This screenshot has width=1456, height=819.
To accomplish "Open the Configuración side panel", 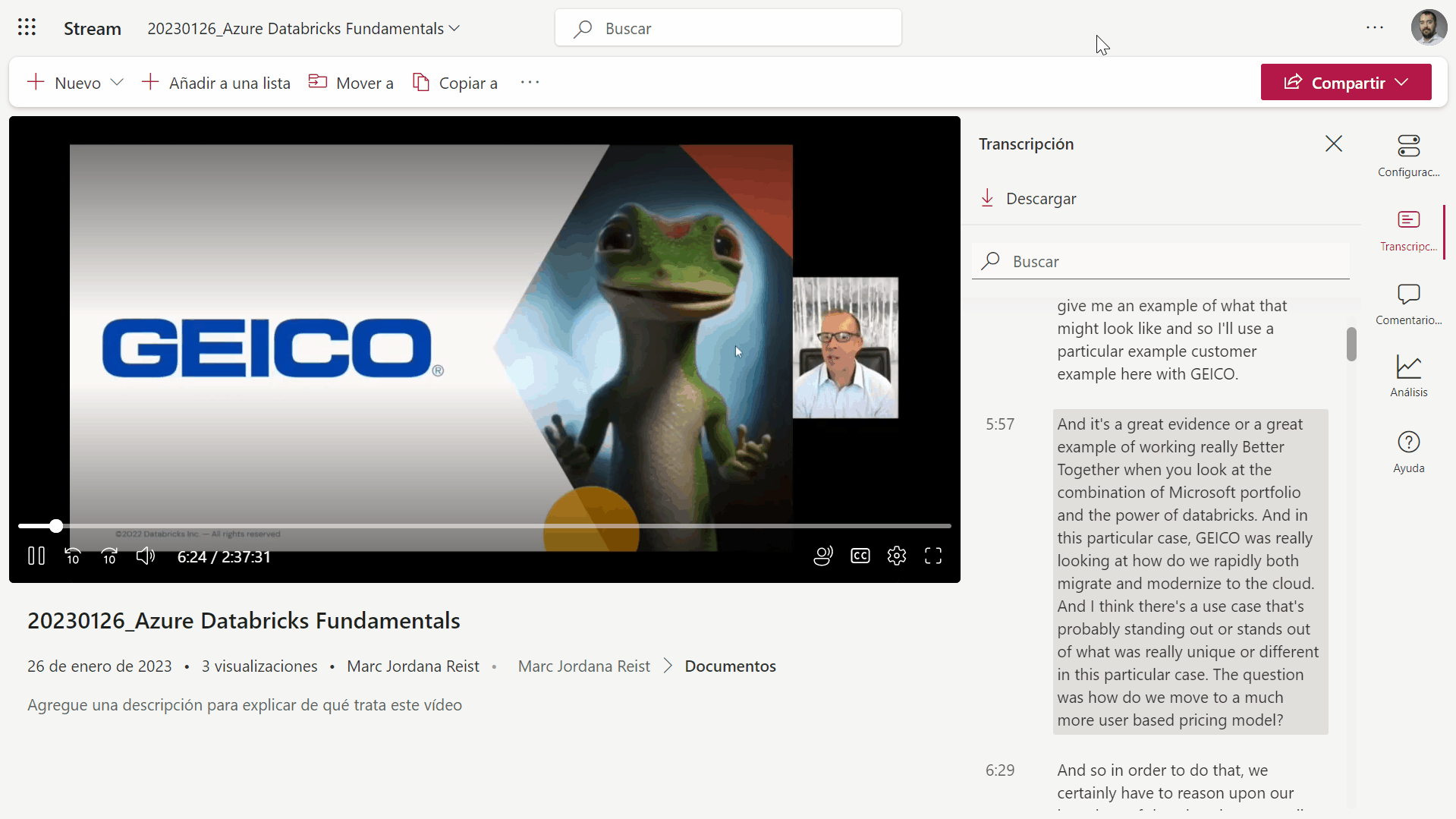I will (1409, 156).
